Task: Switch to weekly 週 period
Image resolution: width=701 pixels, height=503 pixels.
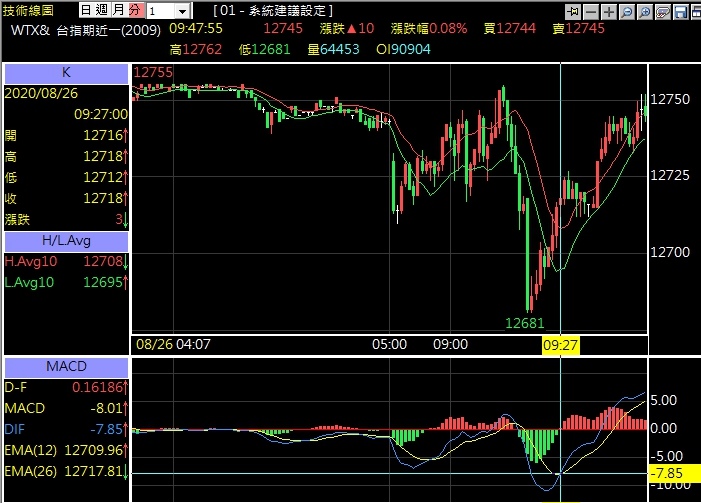Action: pyautogui.click(x=102, y=10)
